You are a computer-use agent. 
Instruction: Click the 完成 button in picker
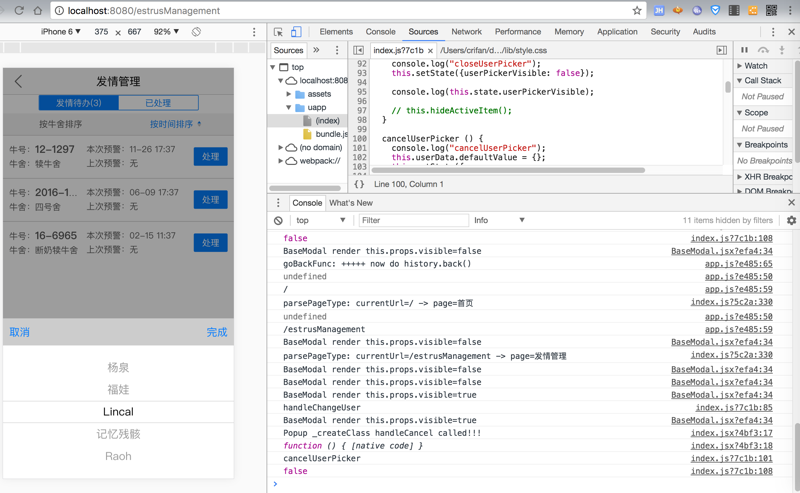click(x=216, y=332)
